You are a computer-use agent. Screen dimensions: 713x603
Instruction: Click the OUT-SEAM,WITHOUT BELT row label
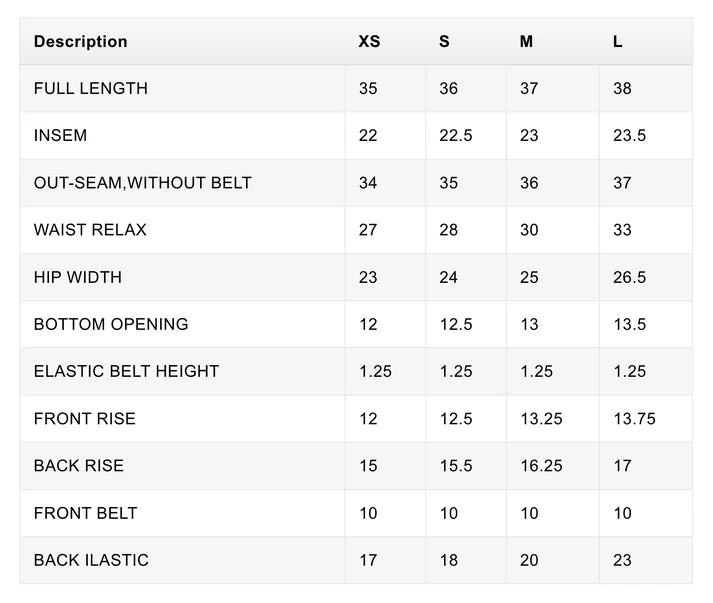click(x=143, y=183)
